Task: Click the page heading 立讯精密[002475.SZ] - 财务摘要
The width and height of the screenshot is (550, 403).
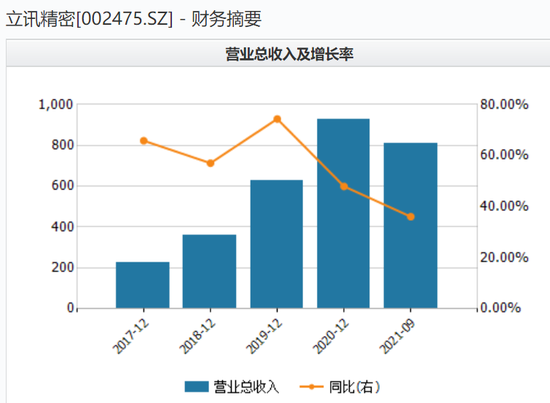Action: (134, 19)
